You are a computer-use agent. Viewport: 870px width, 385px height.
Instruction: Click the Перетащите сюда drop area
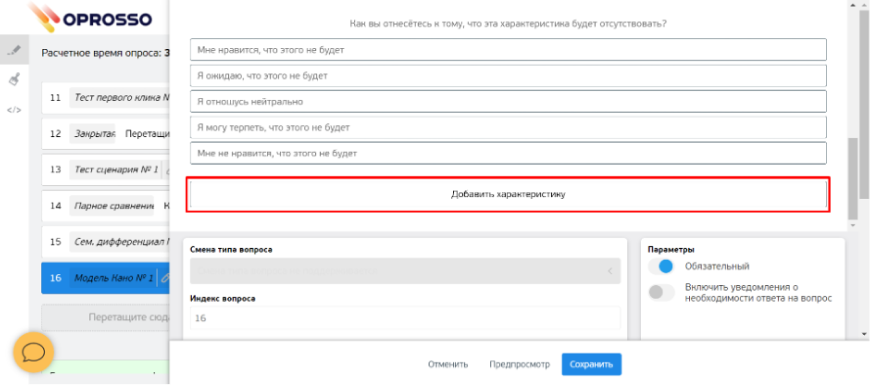click(105, 317)
